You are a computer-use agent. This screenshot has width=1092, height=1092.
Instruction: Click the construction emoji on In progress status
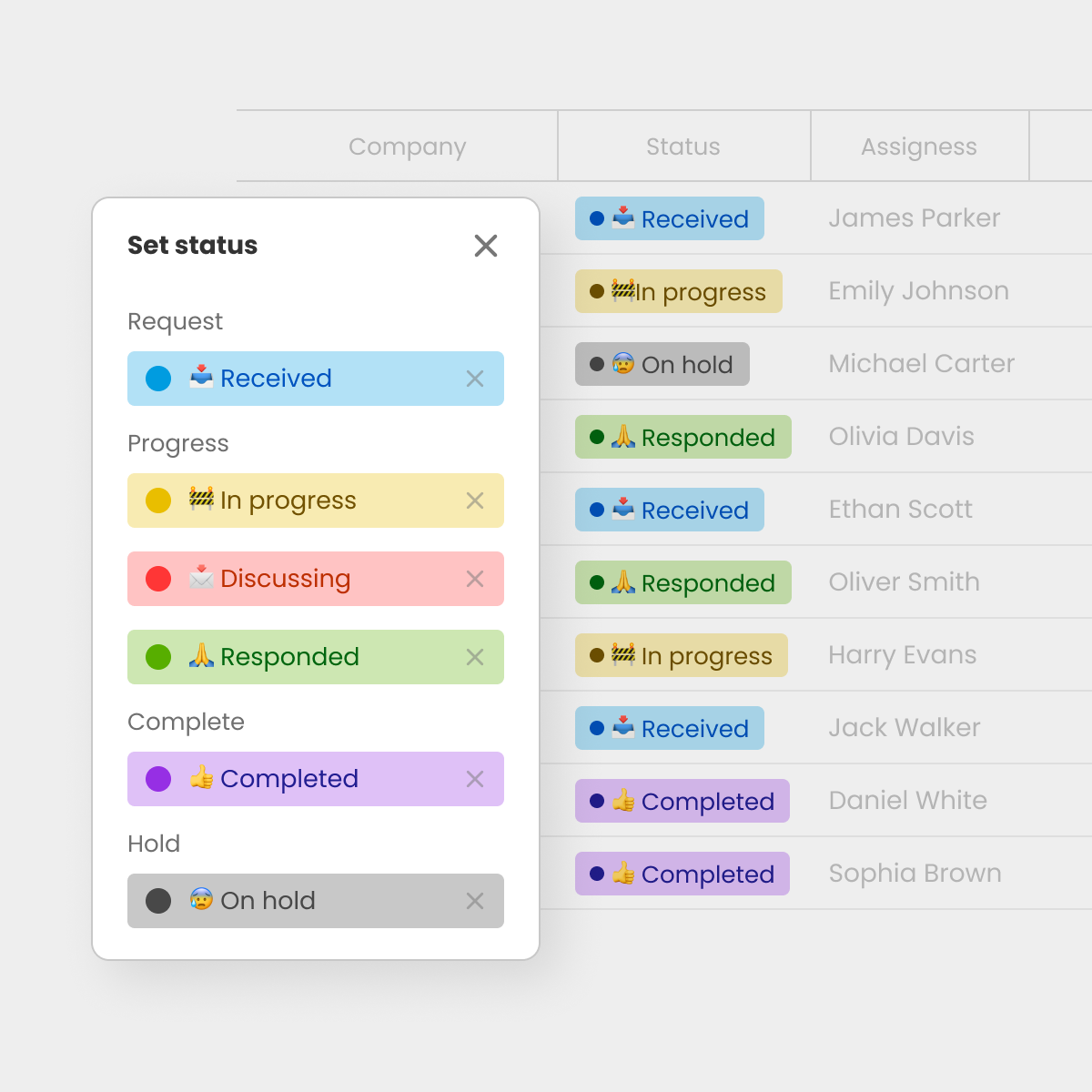(202, 500)
